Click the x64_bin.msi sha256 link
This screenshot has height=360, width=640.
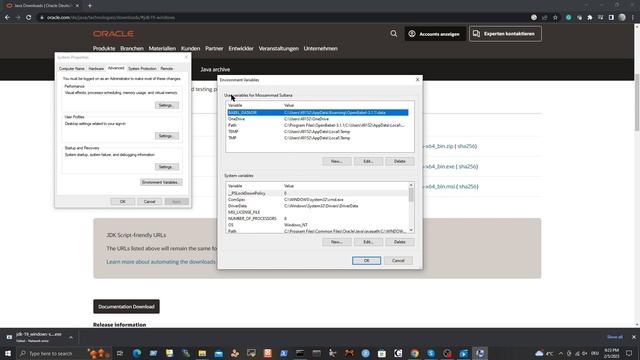[x=468, y=187]
